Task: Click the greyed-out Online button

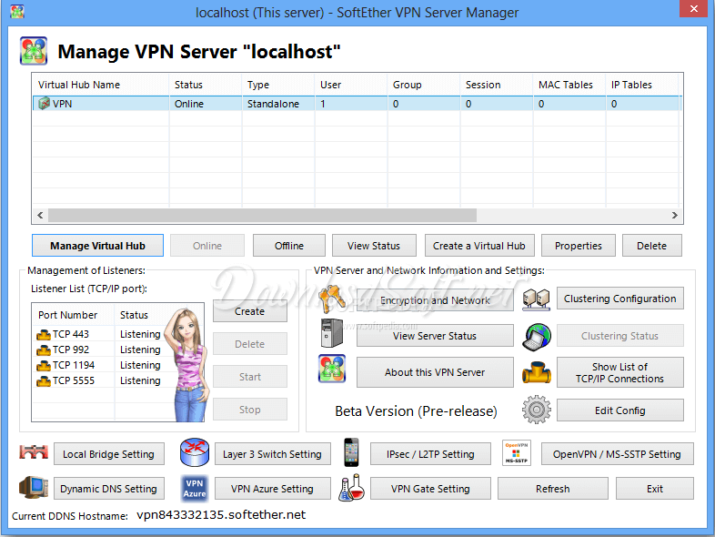Action: tap(207, 246)
